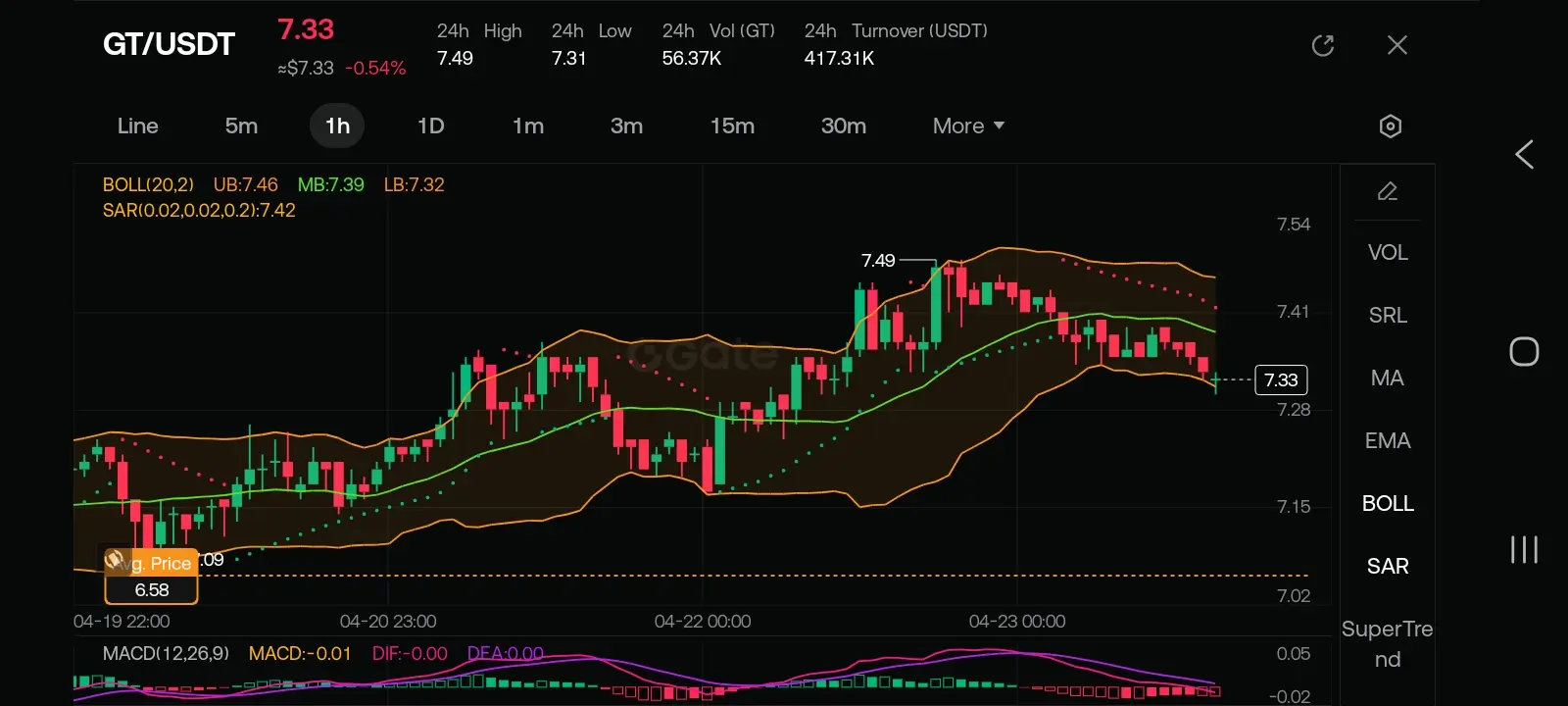Screen dimensions: 1568x706
Task: Toggle the EMA indicator
Action: tap(1388, 441)
